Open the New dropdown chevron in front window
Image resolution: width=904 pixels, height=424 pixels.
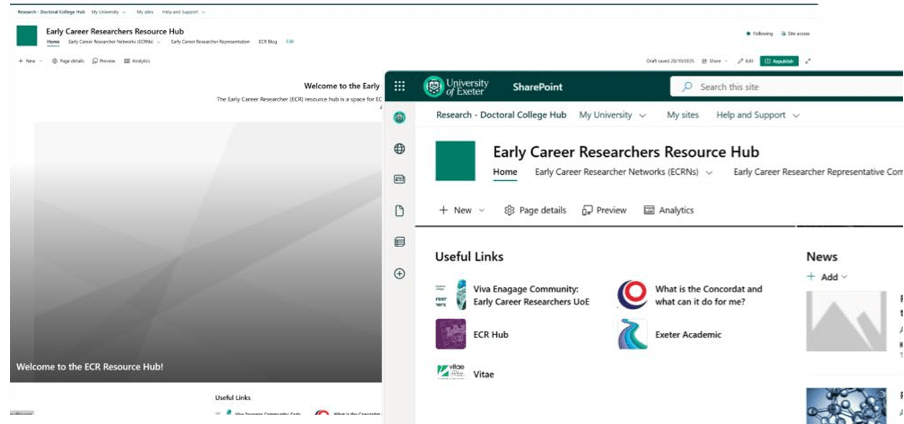coord(482,211)
